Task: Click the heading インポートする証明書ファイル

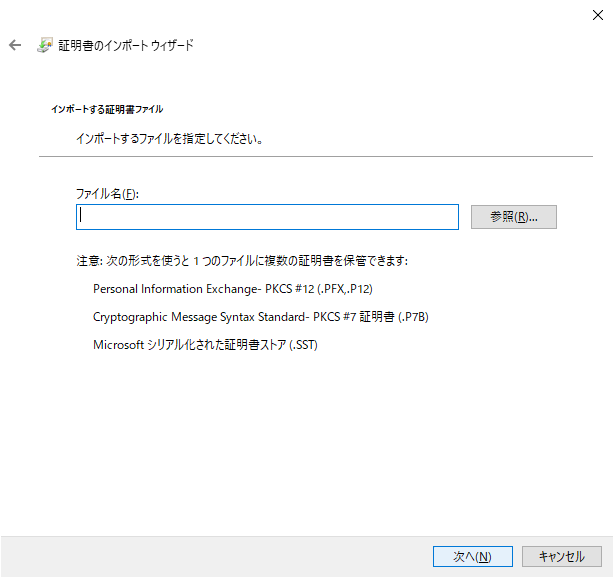Action: (x=107, y=109)
